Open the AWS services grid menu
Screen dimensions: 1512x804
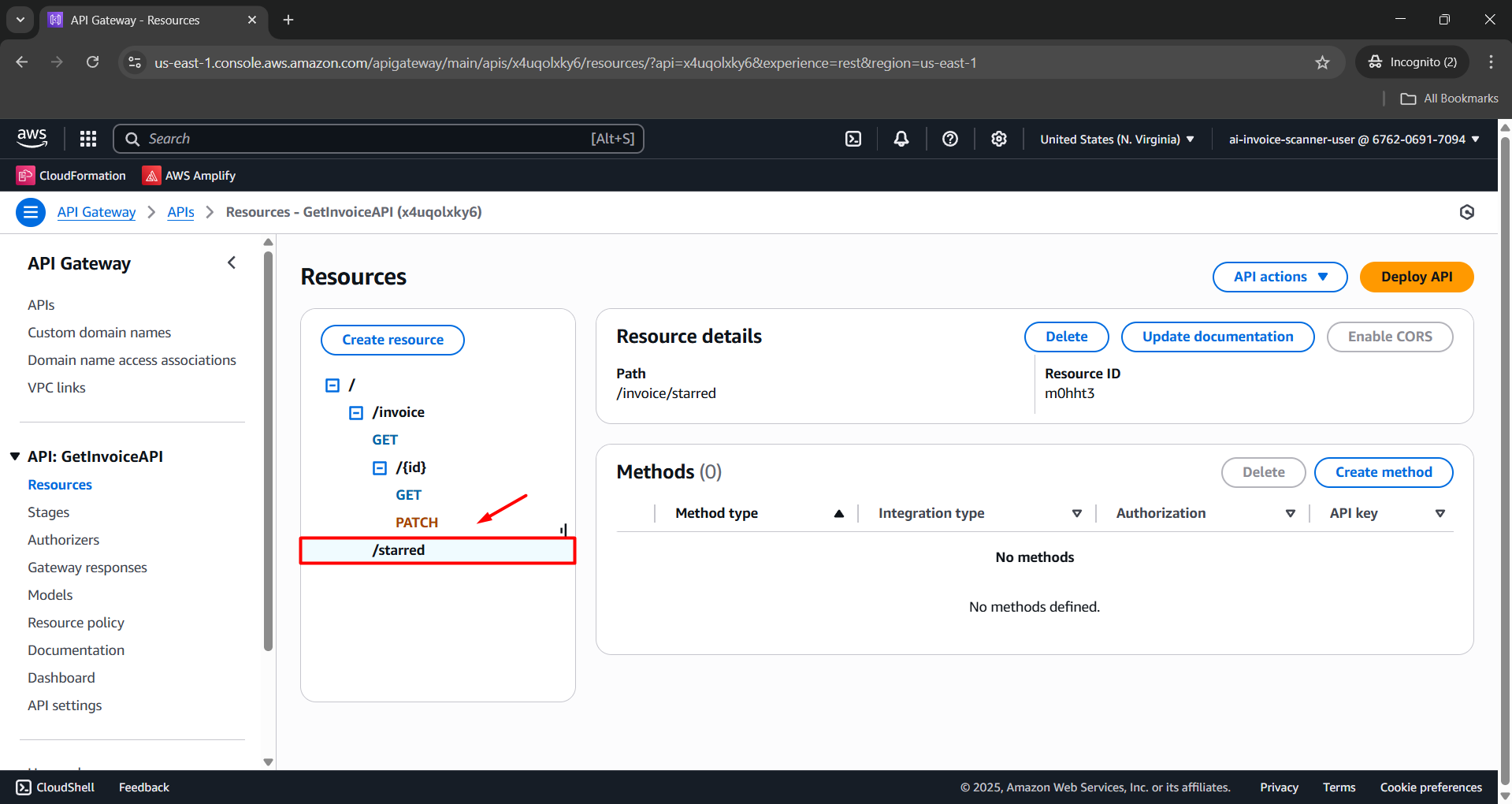coord(87,138)
